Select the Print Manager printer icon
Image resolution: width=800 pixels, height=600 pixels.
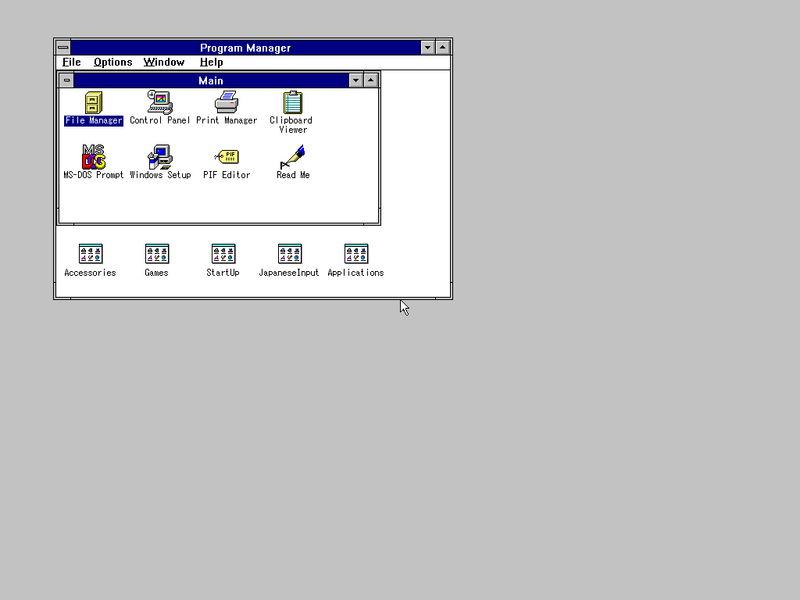click(x=227, y=102)
